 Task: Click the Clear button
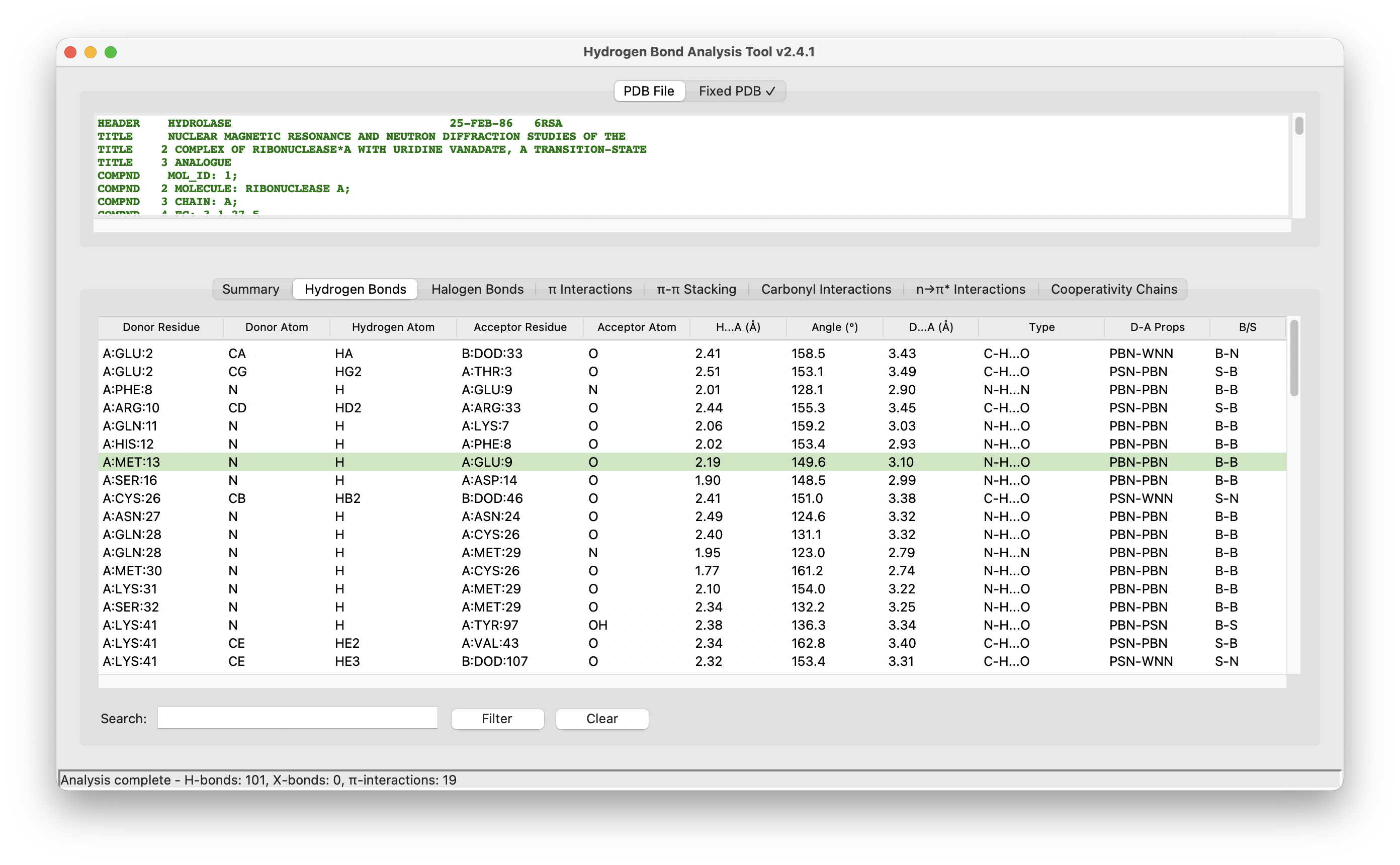[601, 719]
